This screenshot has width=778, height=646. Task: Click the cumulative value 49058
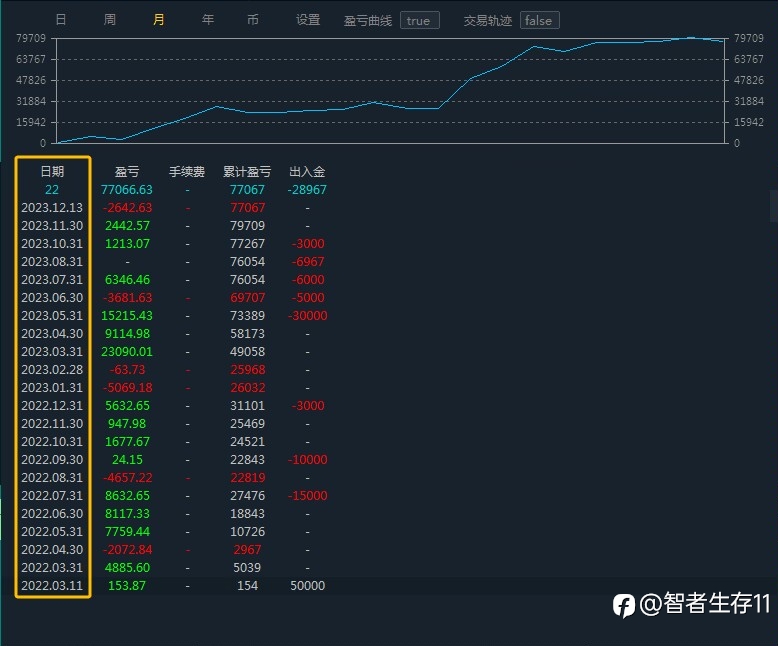[x=247, y=352]
